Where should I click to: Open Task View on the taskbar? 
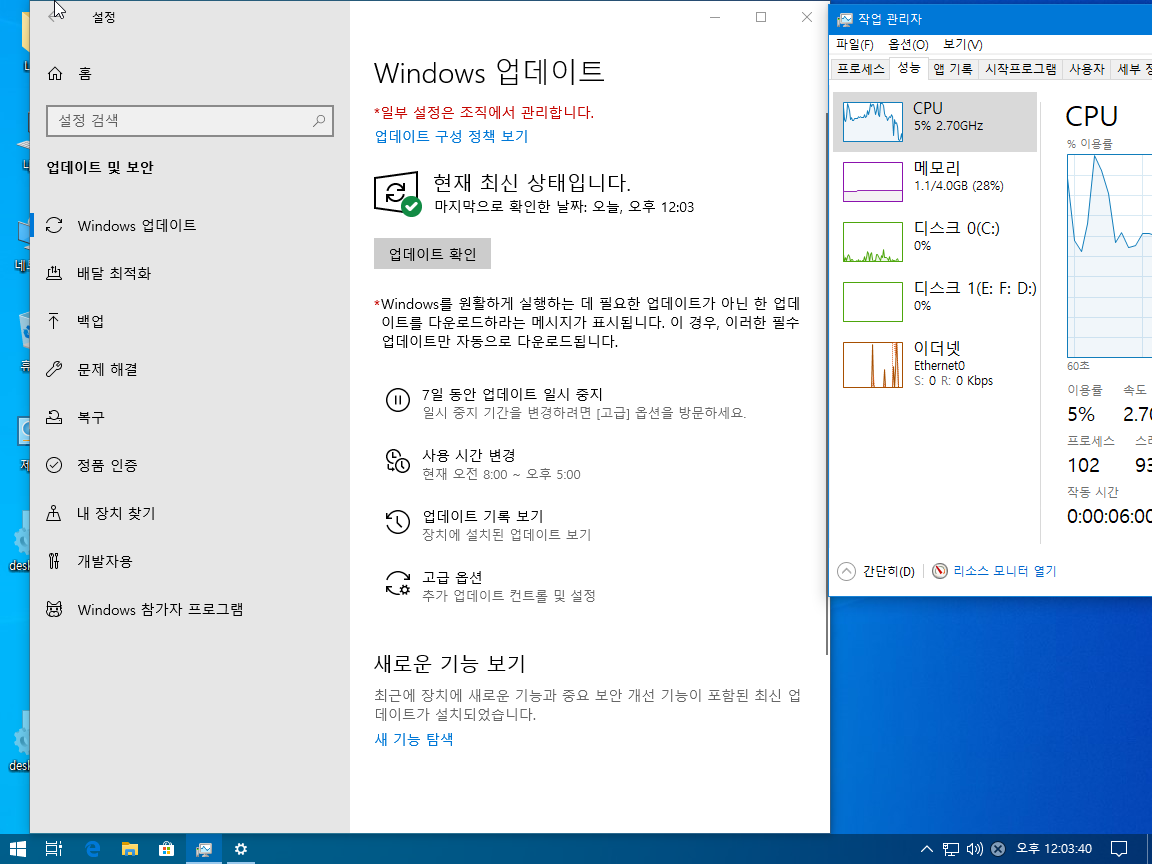54,849
